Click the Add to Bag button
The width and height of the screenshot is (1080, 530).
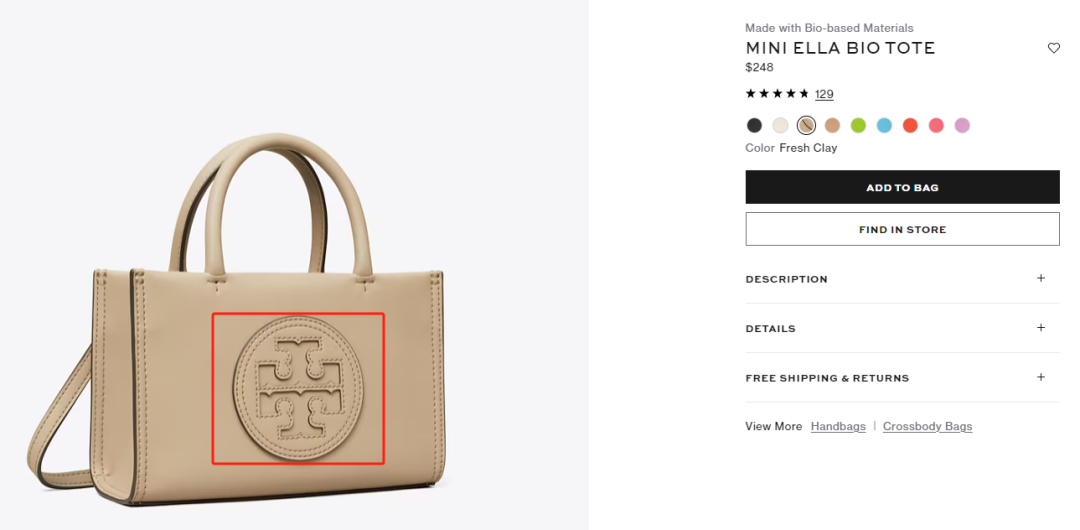pyautogui.click(x=902, y=187)
